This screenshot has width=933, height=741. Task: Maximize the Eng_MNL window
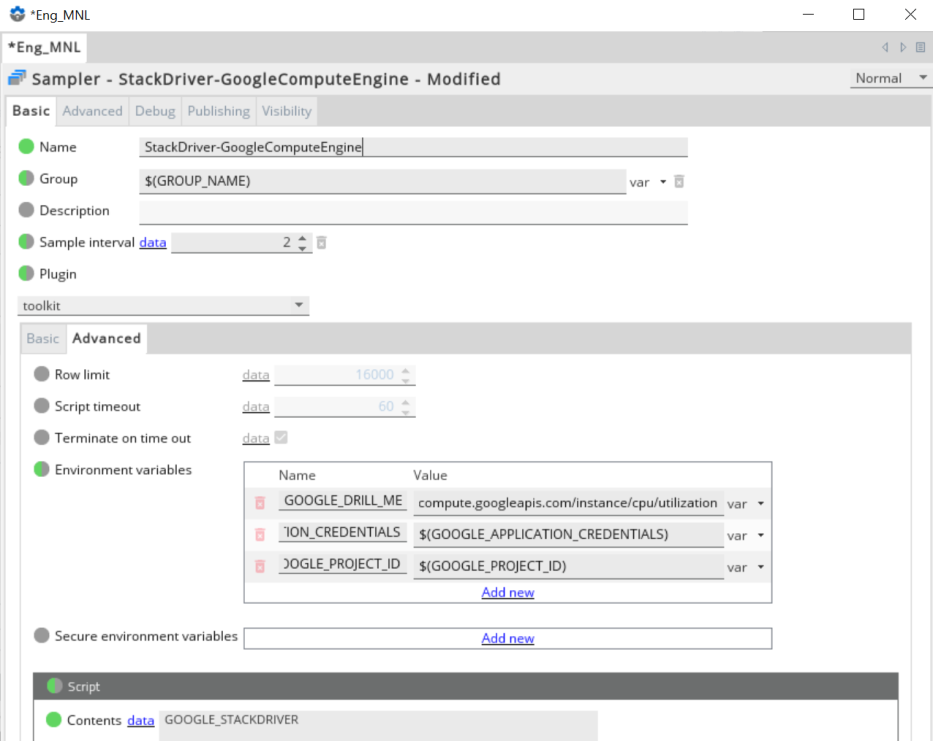click(859, 14)
